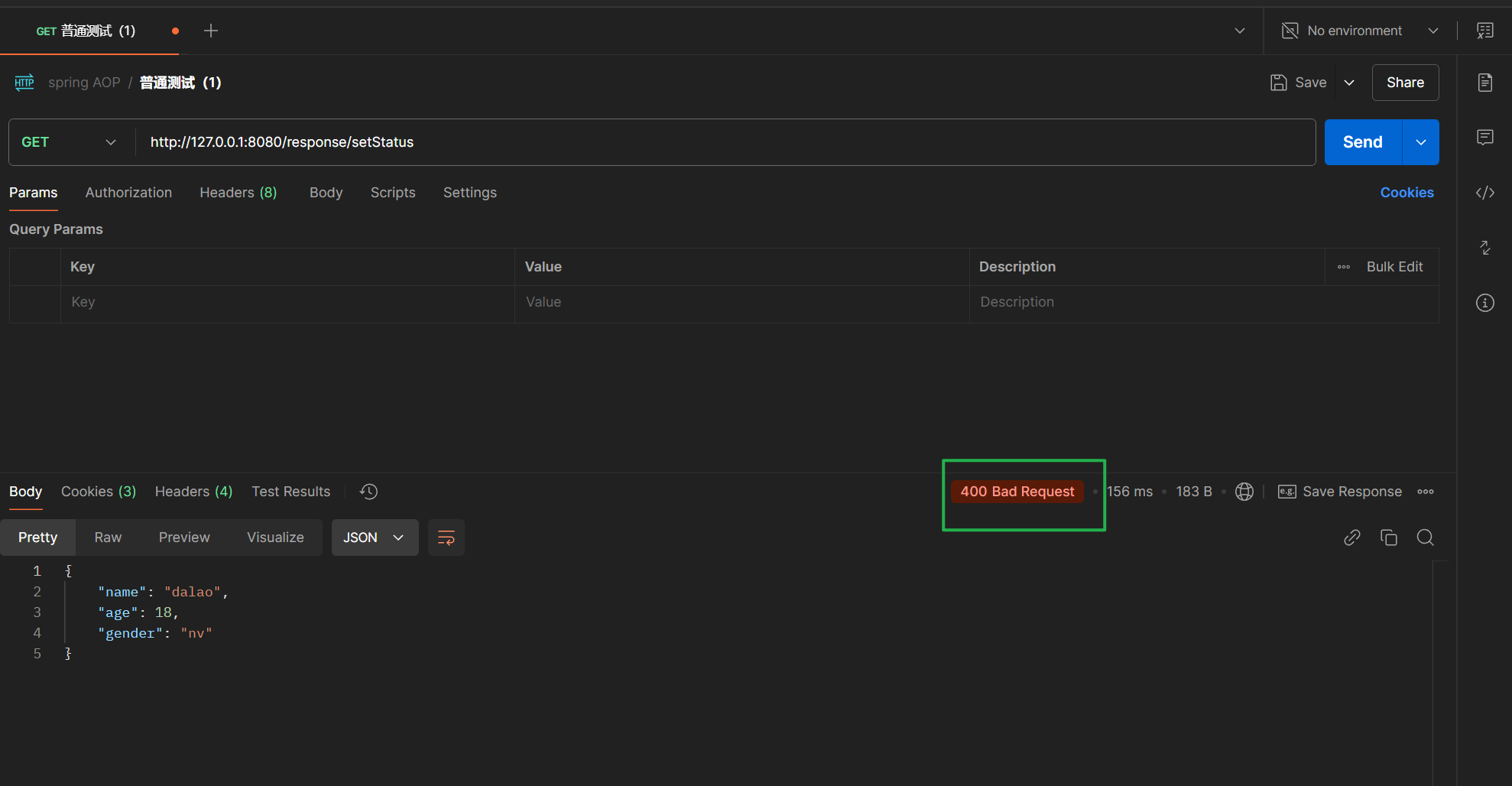The height and width of the screenshot is (786, 1512).
Task: Click the HTTP request type icon
Action: click(x=24, y=83)
